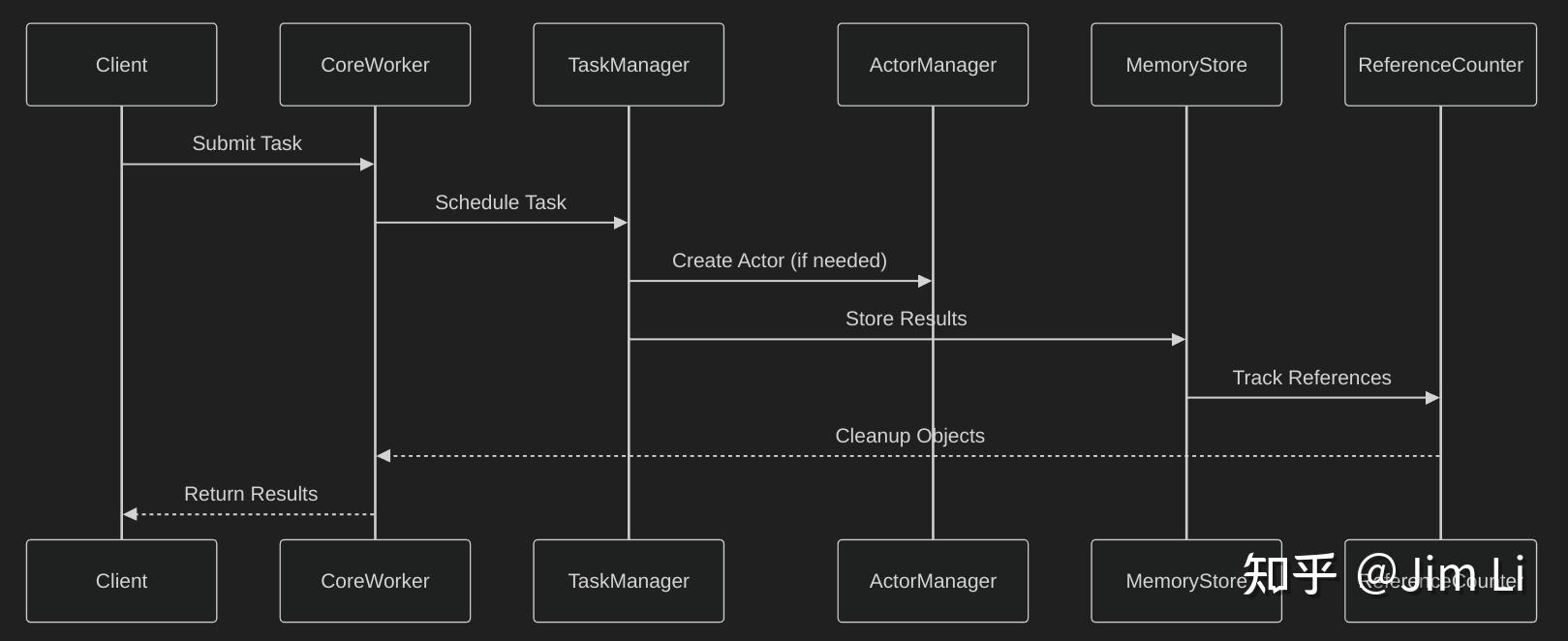This screenshot has width=1568, height=641.
Task: Click the Client footer participant box
Action: (121, 581)
